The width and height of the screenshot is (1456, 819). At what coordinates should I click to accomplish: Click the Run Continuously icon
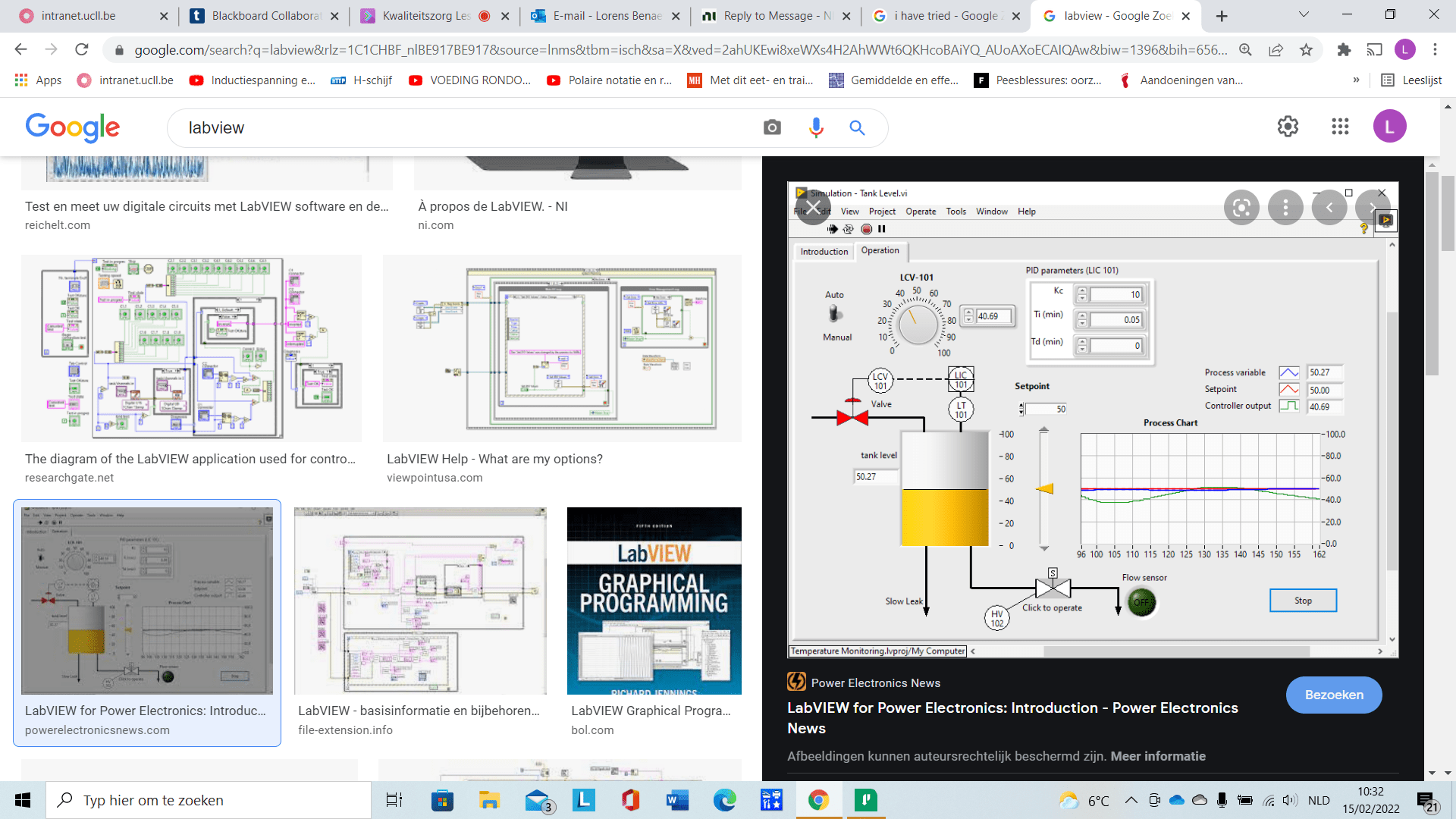(x=848, y=229)
